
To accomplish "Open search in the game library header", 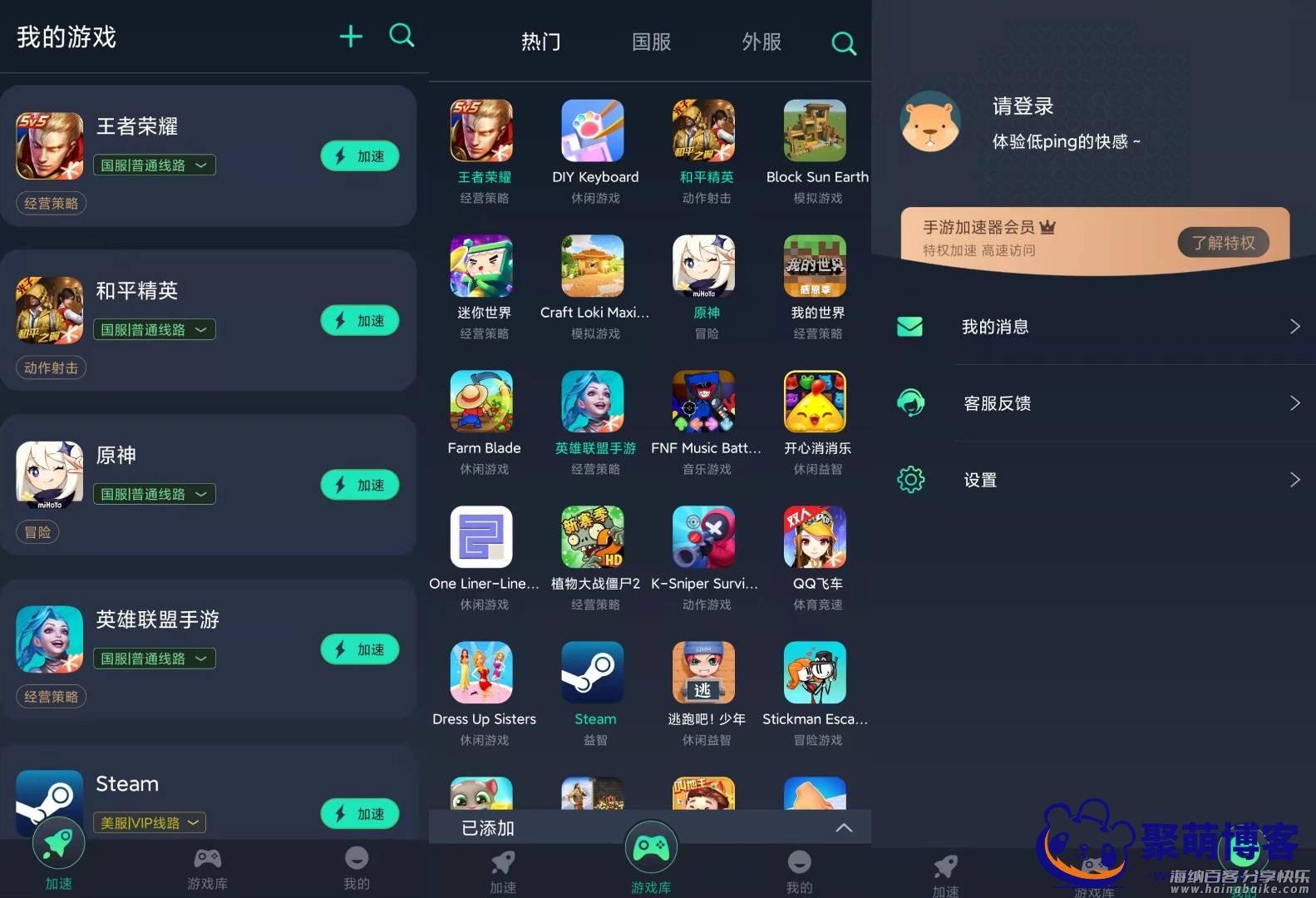I will (x=844, y=42).
